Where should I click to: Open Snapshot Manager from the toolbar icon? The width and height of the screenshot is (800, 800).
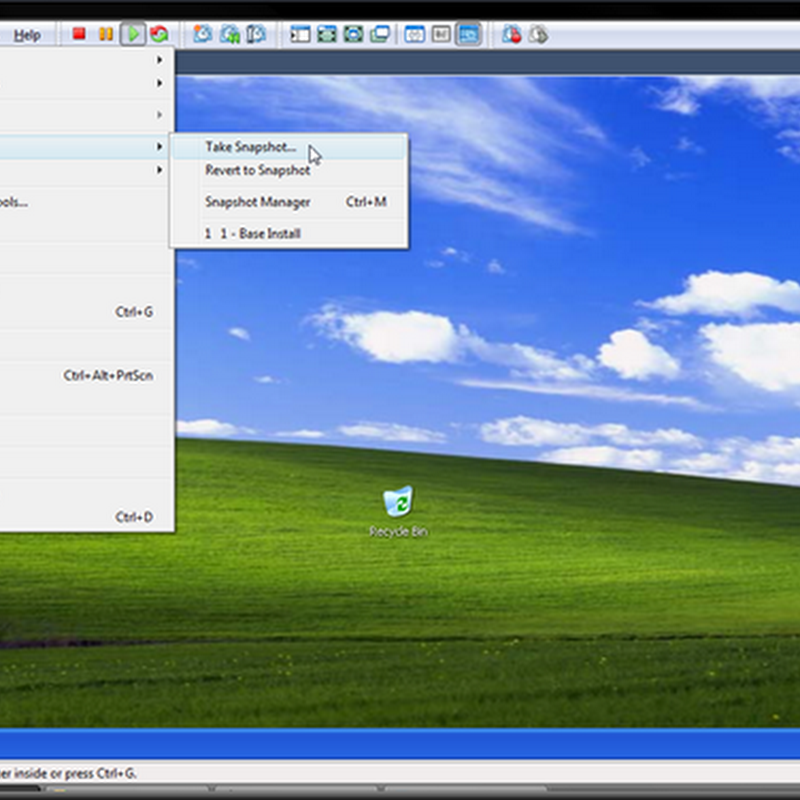[256, 34]
